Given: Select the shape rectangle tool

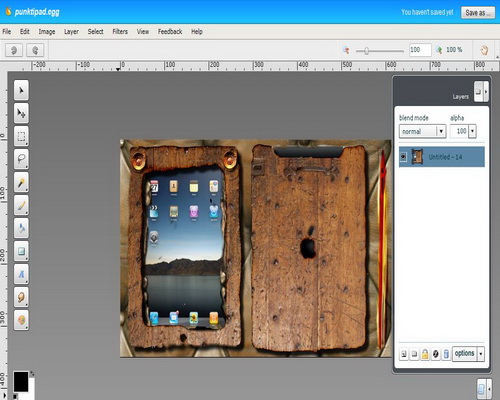Looking at the screenshot, I should point(21,251).
